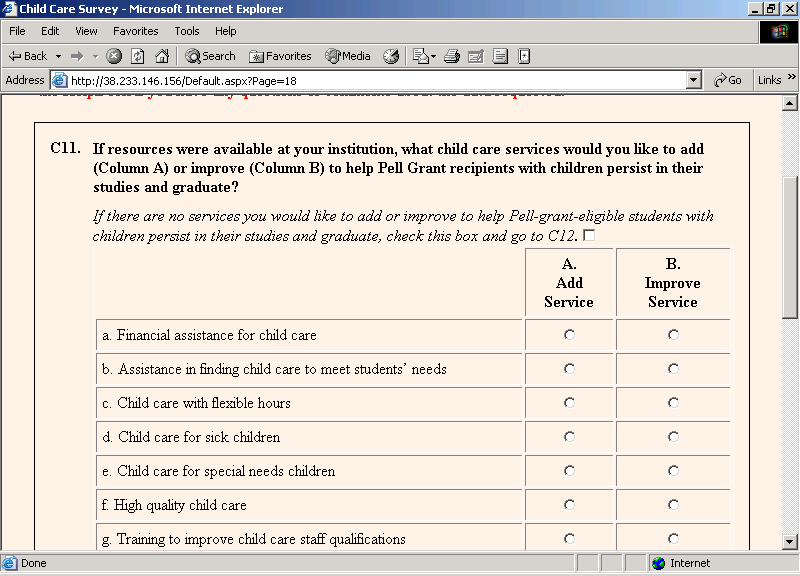The height and width of the screenshot is (576, 800).
Task: Select Add Service for flexible hours
Action: [x=569, y=403]
